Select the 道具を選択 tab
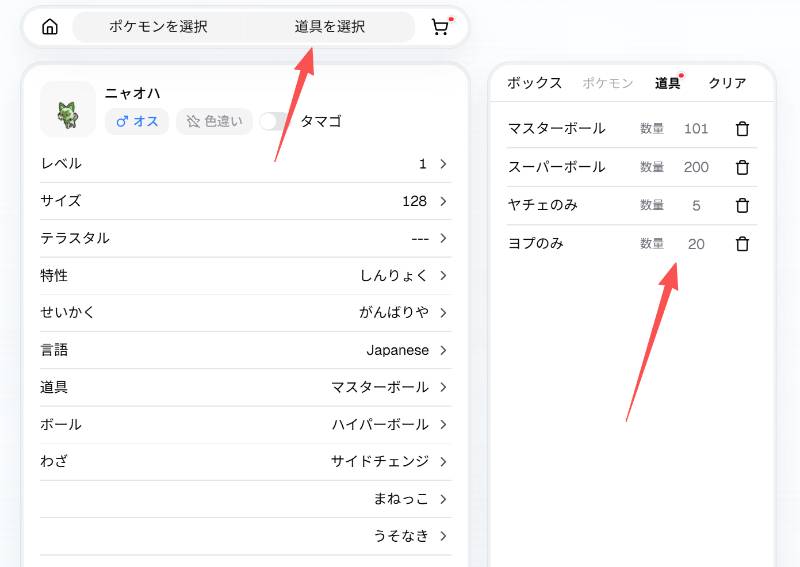800x567 pixels. 330,27
